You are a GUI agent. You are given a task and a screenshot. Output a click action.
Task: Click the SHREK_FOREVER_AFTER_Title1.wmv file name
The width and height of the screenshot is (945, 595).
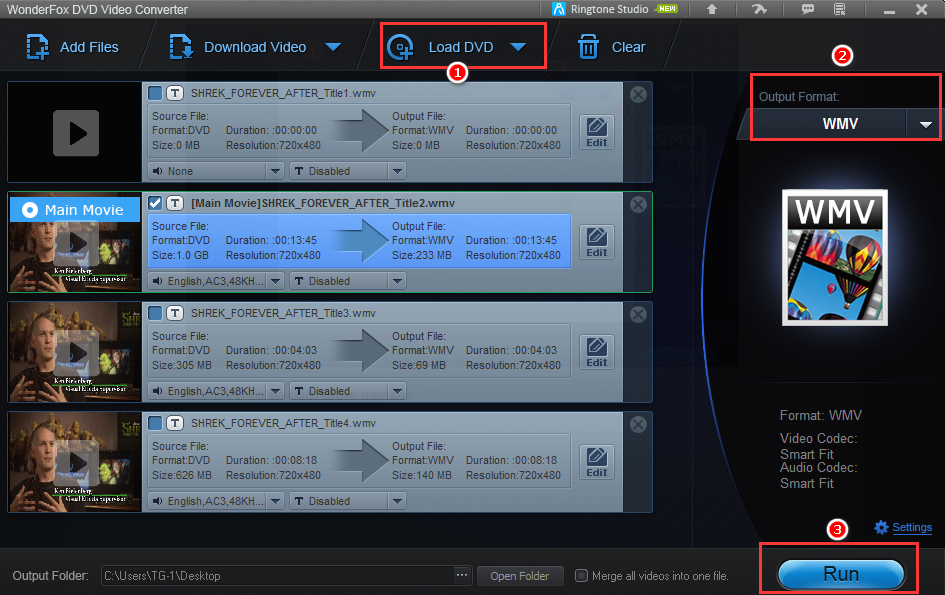pyautogui.click(x=283, y=93)
